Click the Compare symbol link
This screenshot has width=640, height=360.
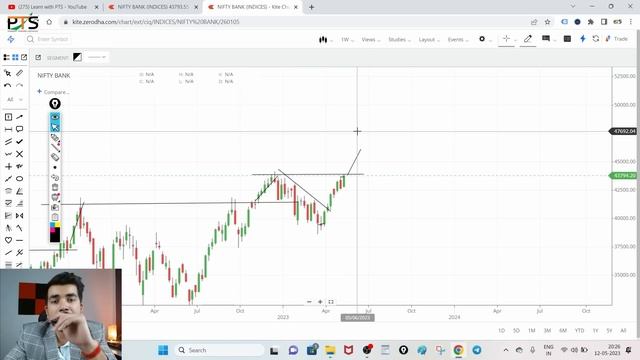(53, 92)
